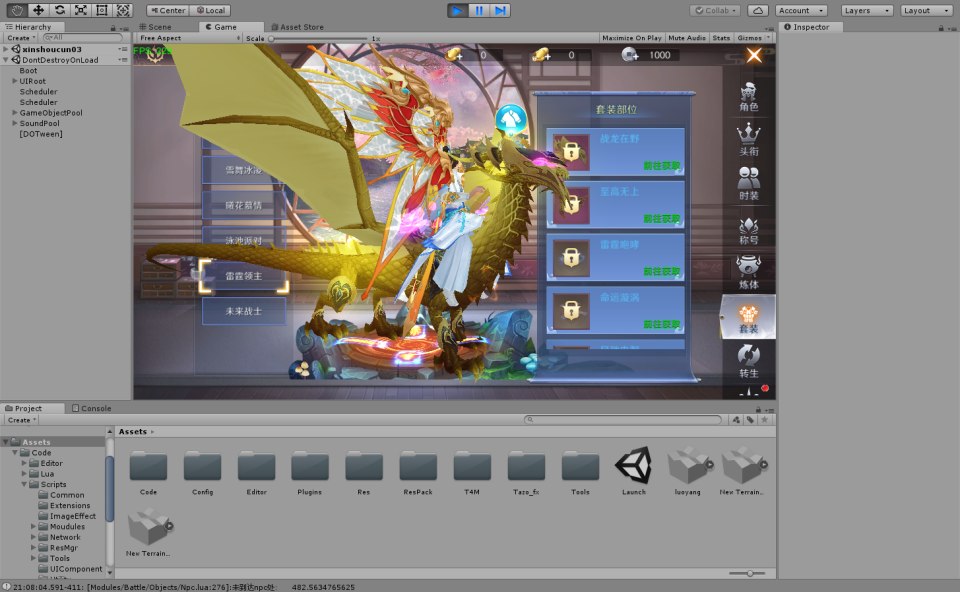Select the luoyang asset in the Assets grid
This screenshot has width=960, height=592.
pos(688,471)
